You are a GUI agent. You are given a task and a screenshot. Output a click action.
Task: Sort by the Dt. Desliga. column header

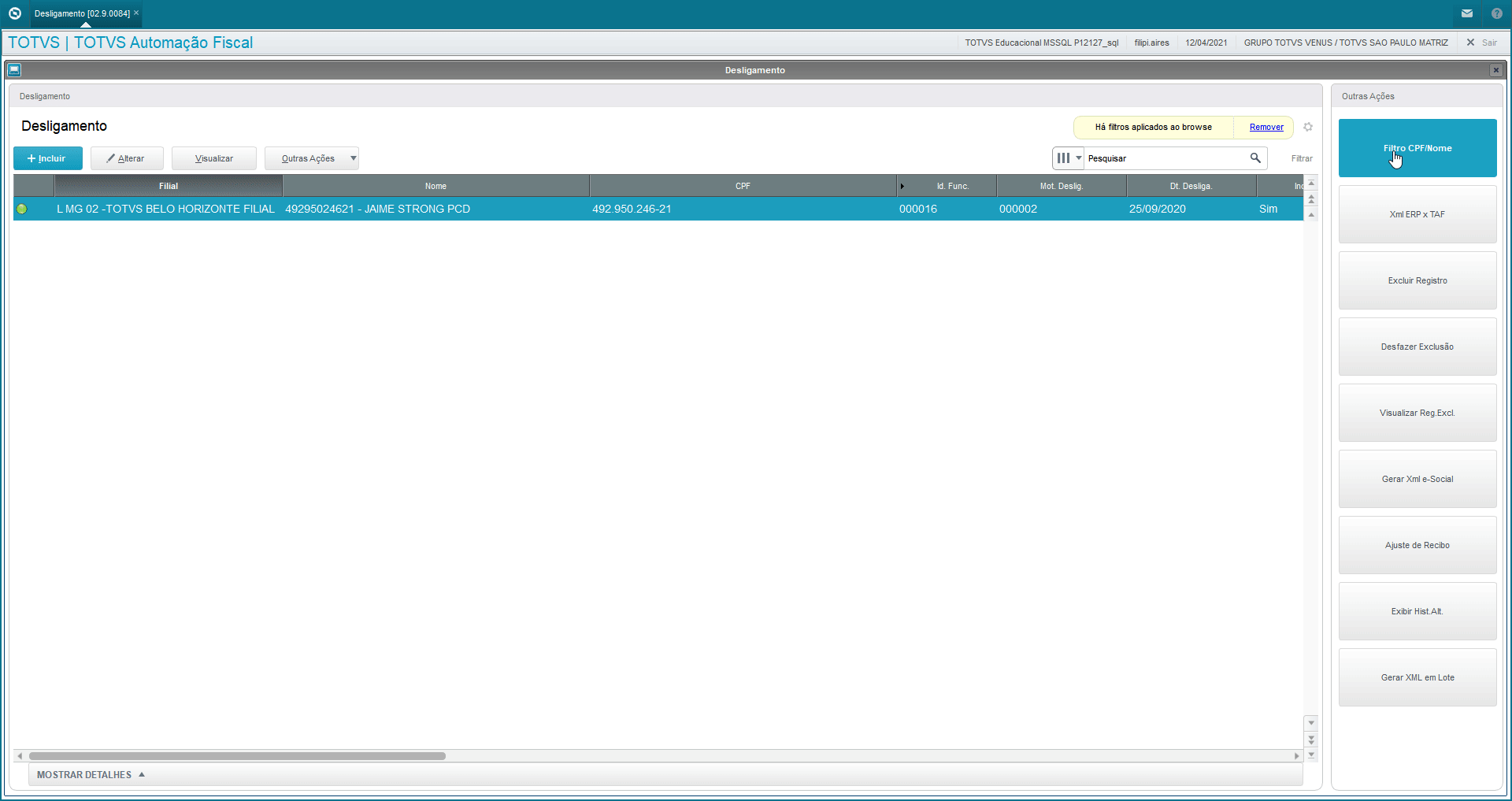[x=1191, y=186]
